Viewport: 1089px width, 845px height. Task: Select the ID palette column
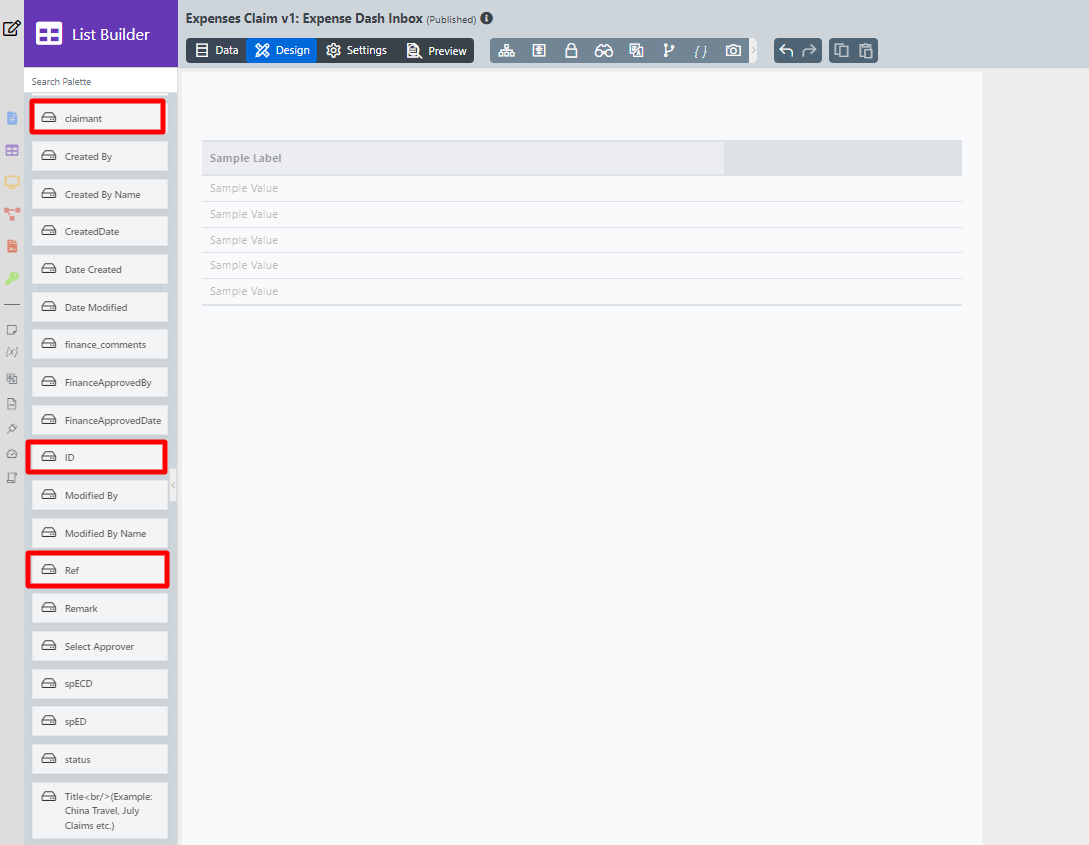click(x=97, y=457)
